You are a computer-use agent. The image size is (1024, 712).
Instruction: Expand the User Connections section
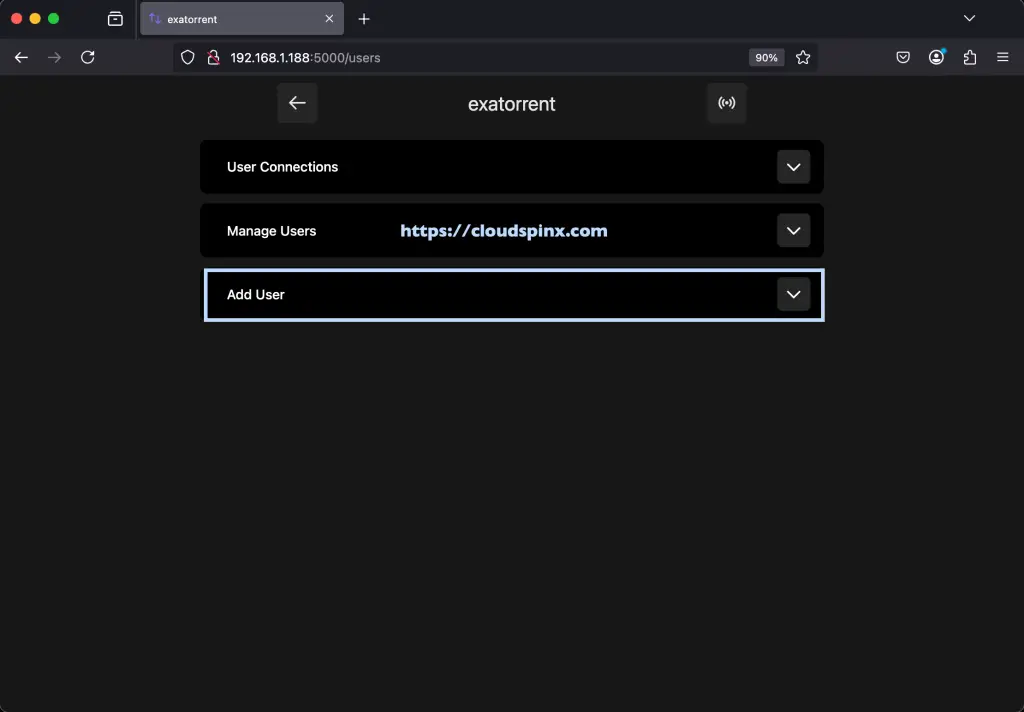point(794,167)
